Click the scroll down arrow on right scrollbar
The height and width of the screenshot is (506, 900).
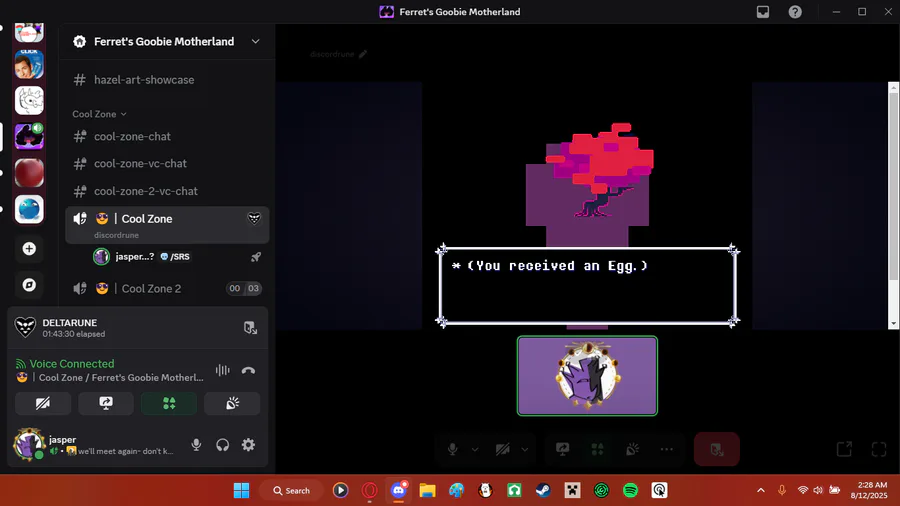[893, 324]
